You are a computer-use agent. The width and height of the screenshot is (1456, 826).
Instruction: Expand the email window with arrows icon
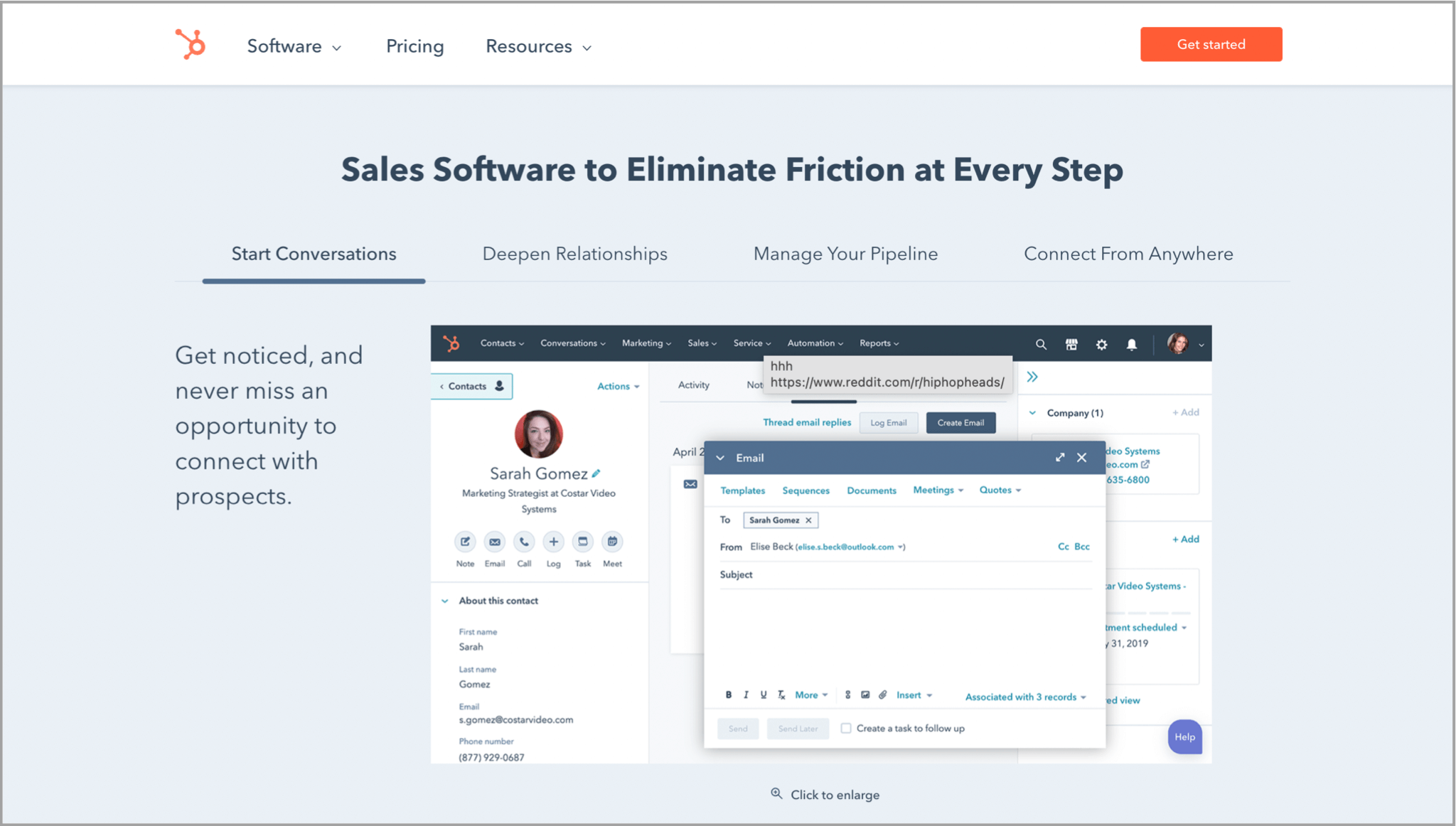[x=1060, y=458]
